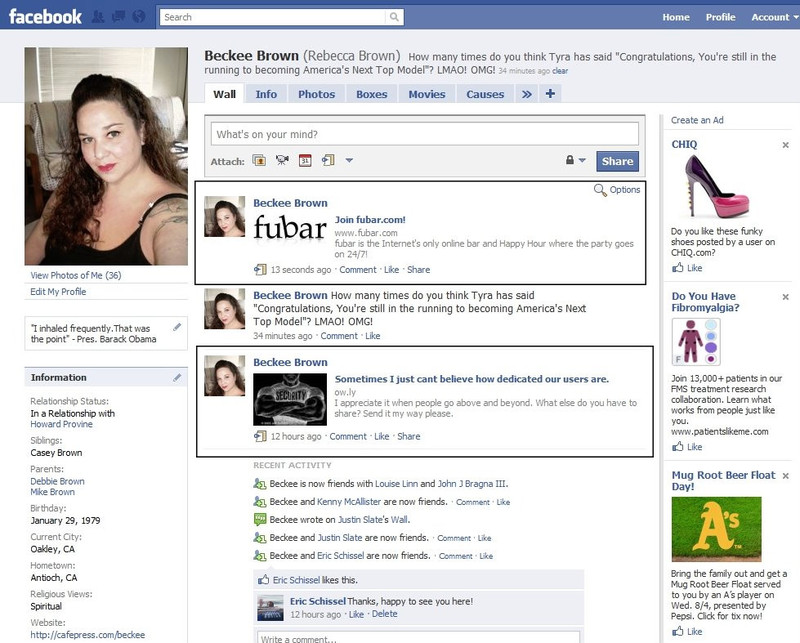Image resolution: width=800 pixels, height=643 pixels.
Task: Delete Eric Schissel's comment
Action: 384,614
